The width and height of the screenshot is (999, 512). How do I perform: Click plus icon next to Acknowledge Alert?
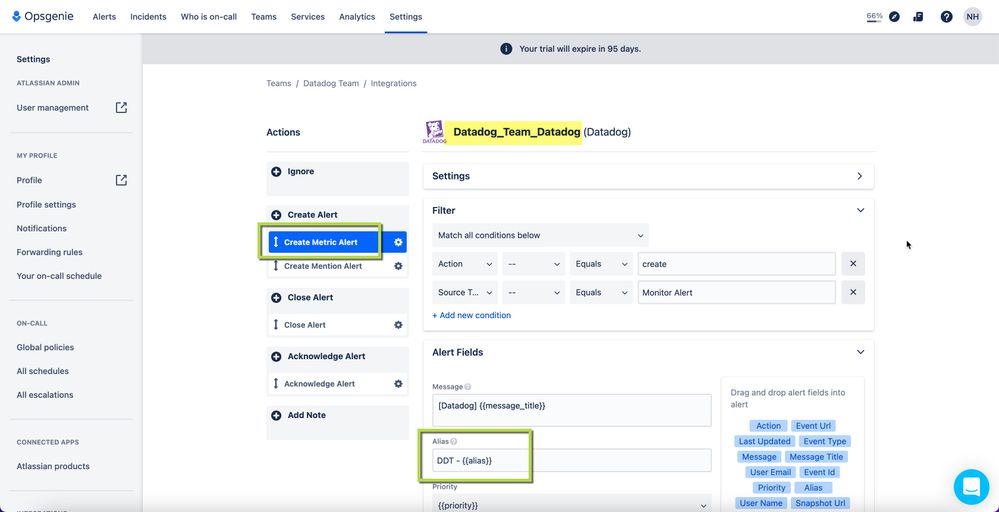(276, 357)
